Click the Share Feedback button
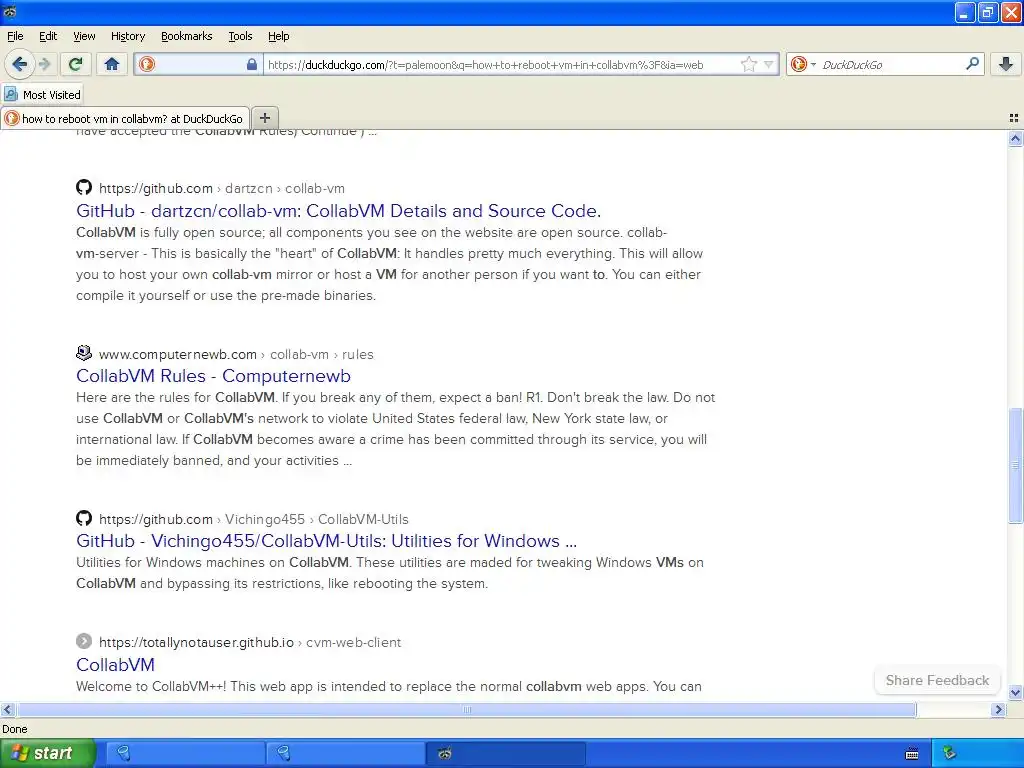Image resolution: width=1024 pixels, height=768 pixels. 937,680
